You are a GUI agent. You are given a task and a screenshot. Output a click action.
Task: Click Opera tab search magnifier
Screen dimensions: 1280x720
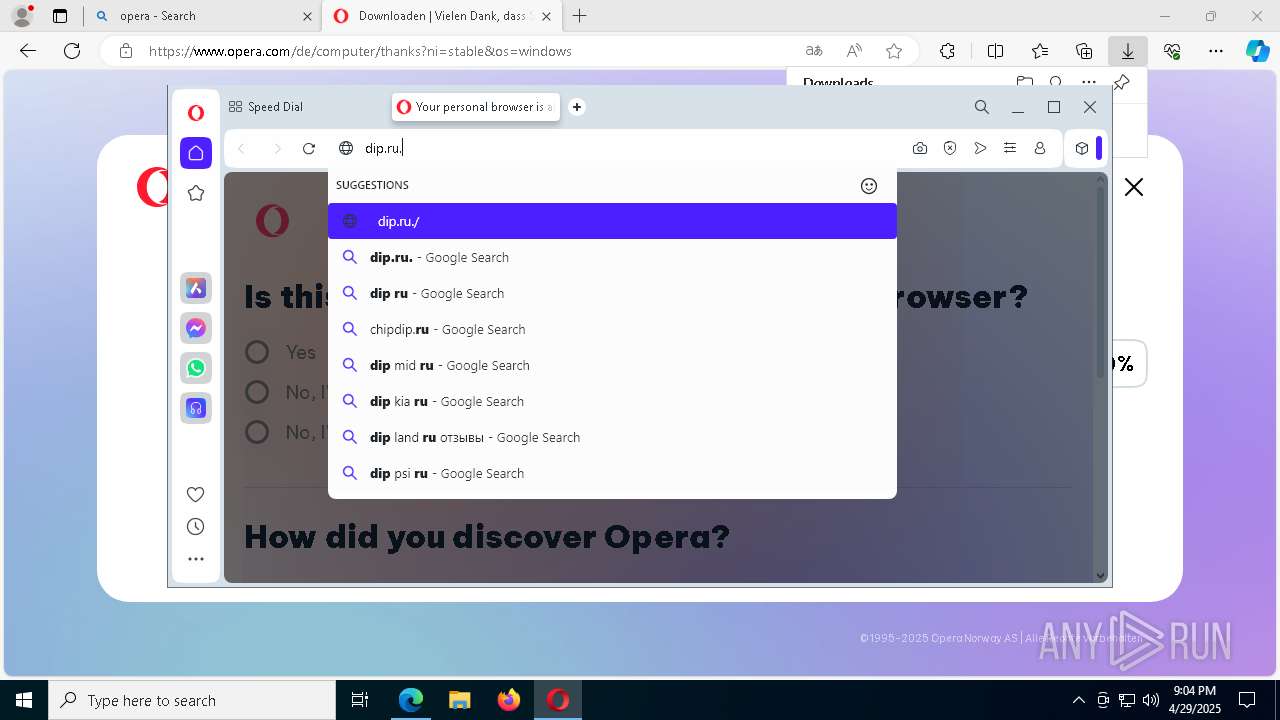click(982, 107)
